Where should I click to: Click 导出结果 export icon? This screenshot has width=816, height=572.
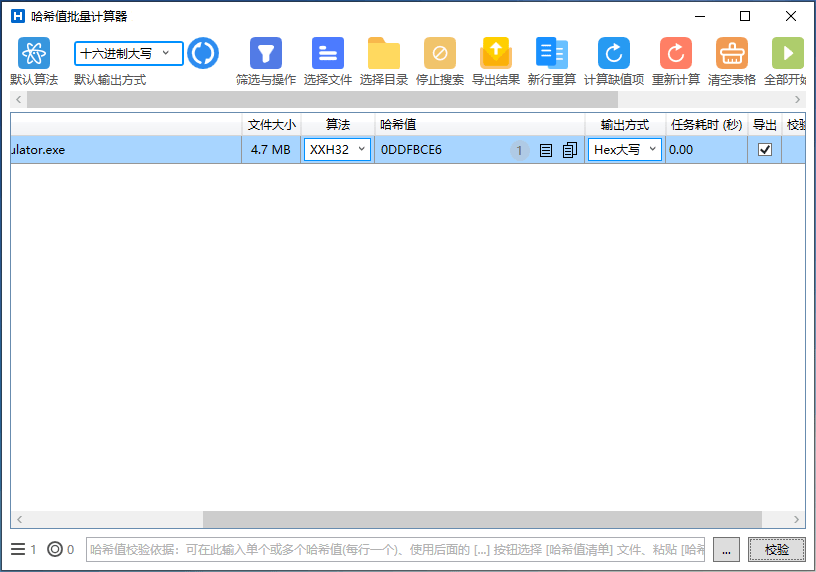(x=496, y=54)
